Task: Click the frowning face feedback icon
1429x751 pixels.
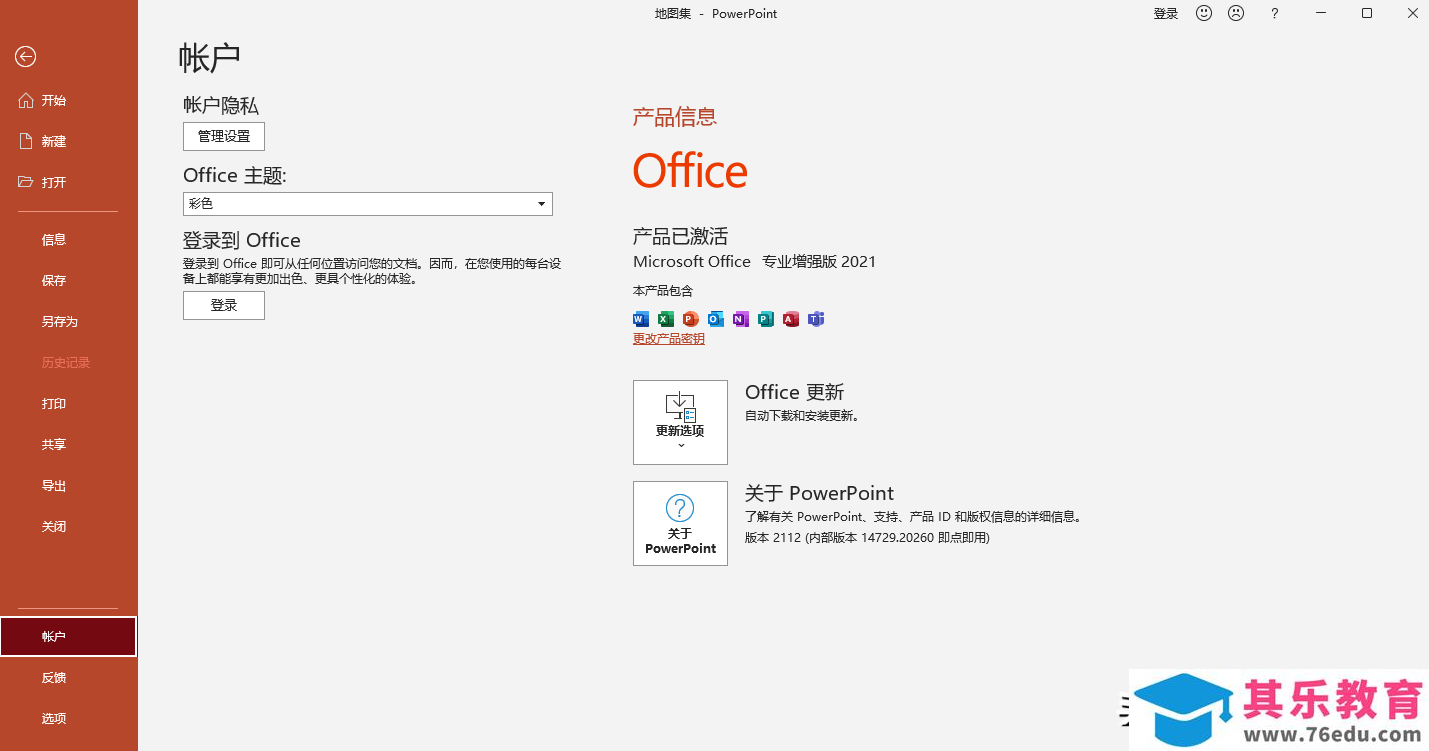Action: (1236, 13)
